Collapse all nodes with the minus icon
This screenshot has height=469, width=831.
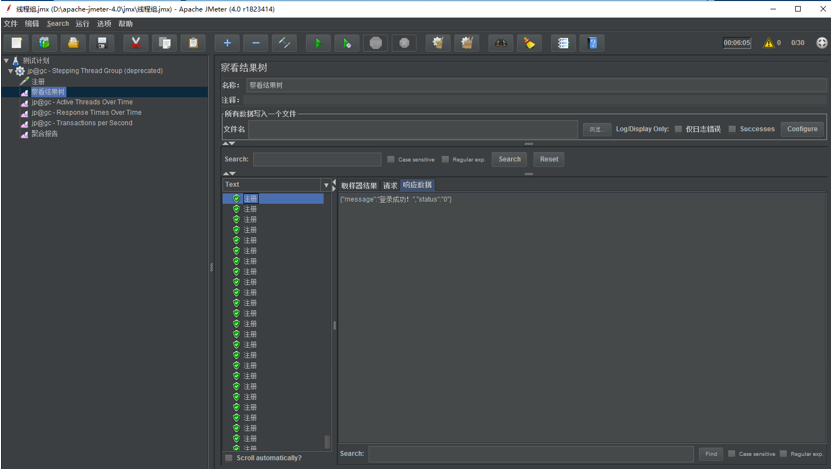pyautogui.click(x=256, y=43)
